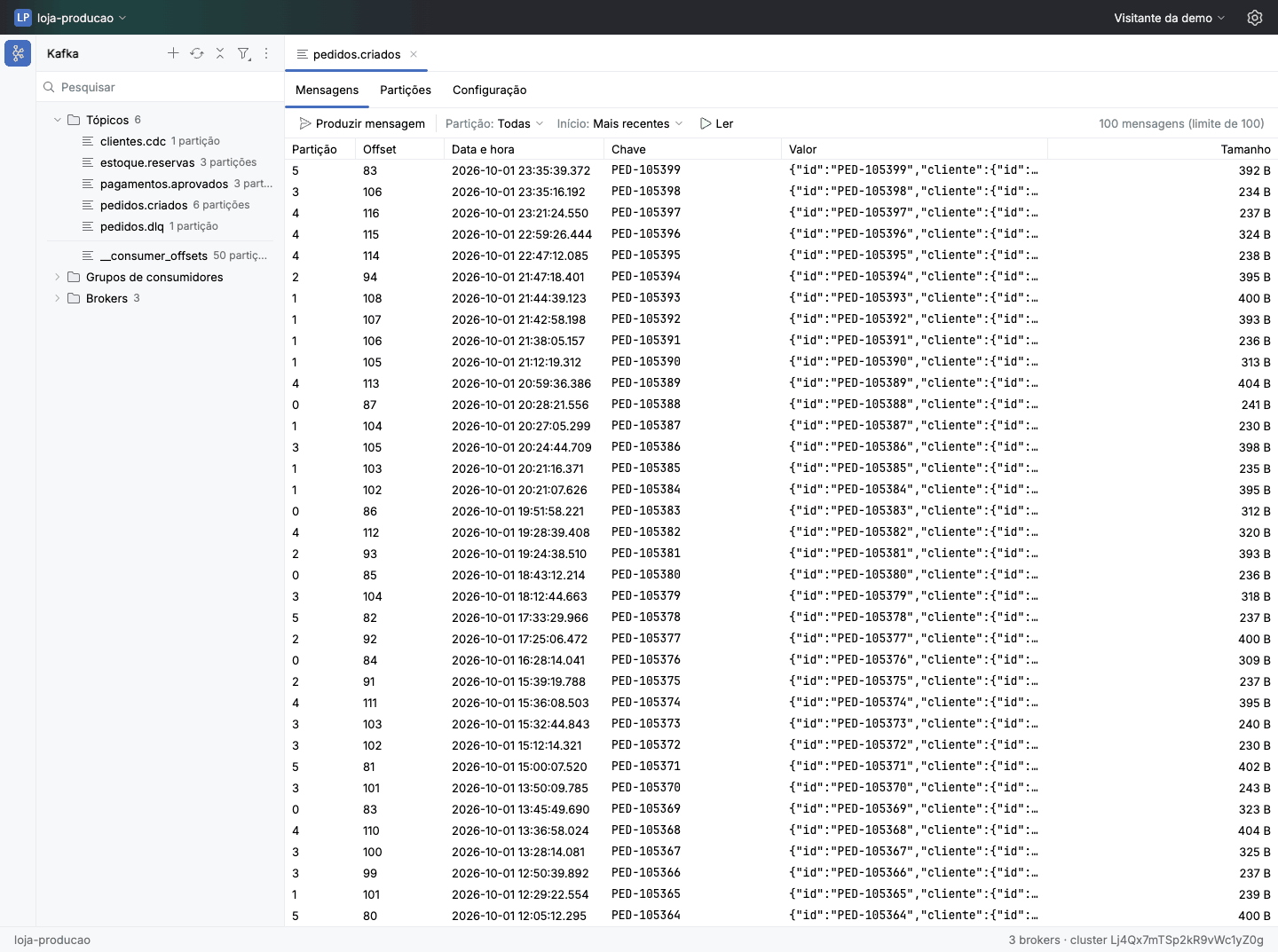Click the Ler button
This screenshot has height=952, width=1278.
click(x=717, y=123)
